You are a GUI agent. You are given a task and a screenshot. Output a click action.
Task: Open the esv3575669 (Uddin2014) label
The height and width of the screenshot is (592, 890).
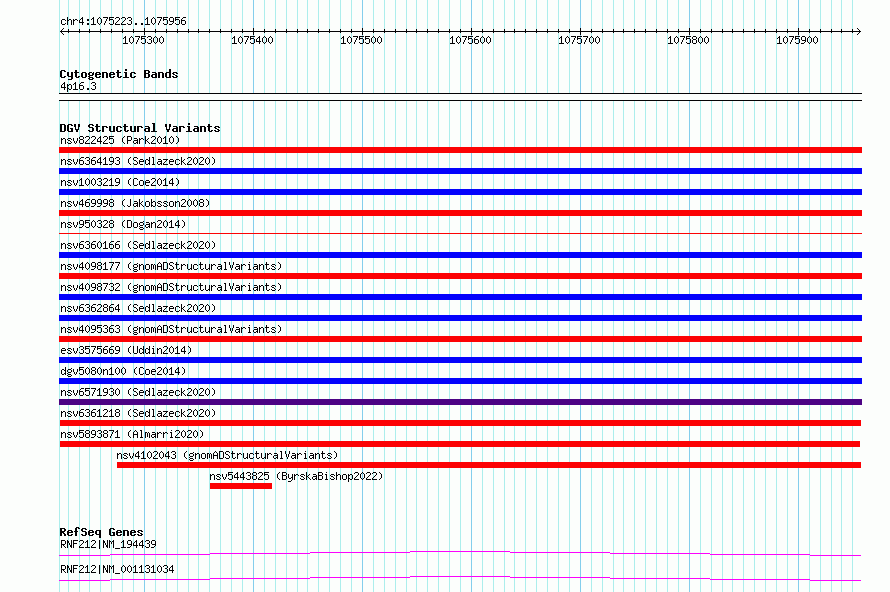[126, 350]
